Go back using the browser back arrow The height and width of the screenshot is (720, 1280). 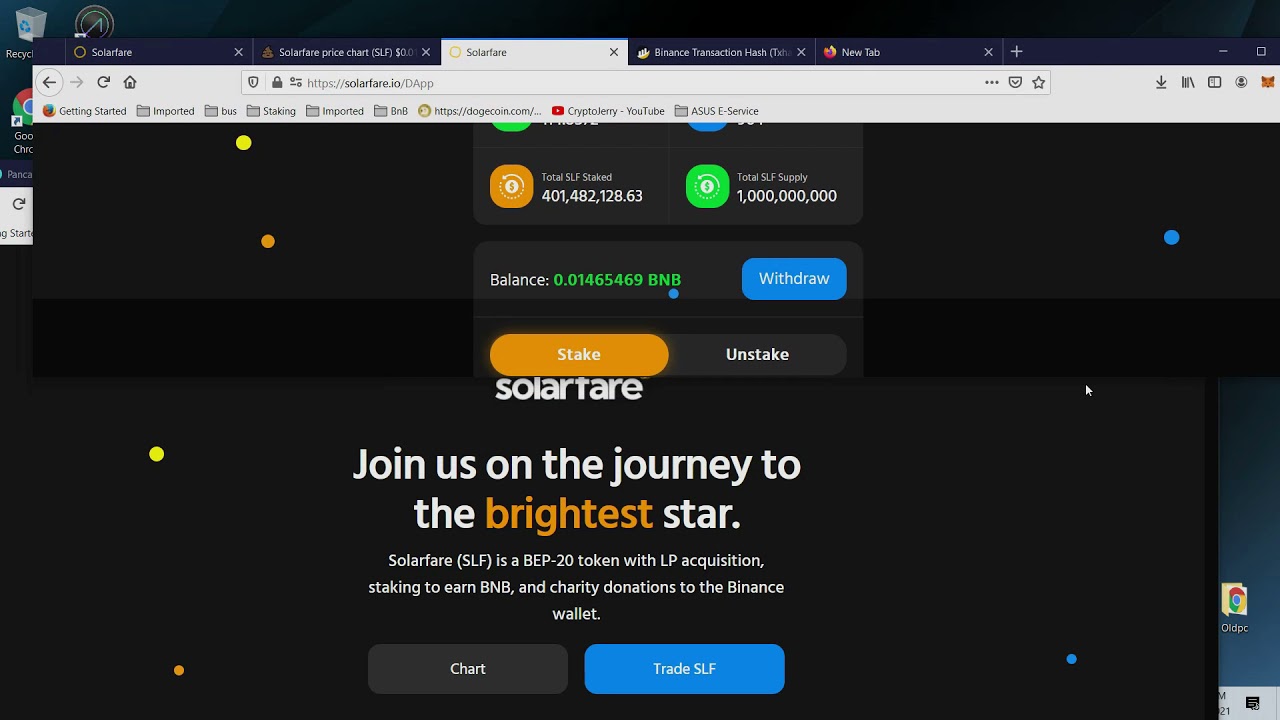tap(49, 82)
